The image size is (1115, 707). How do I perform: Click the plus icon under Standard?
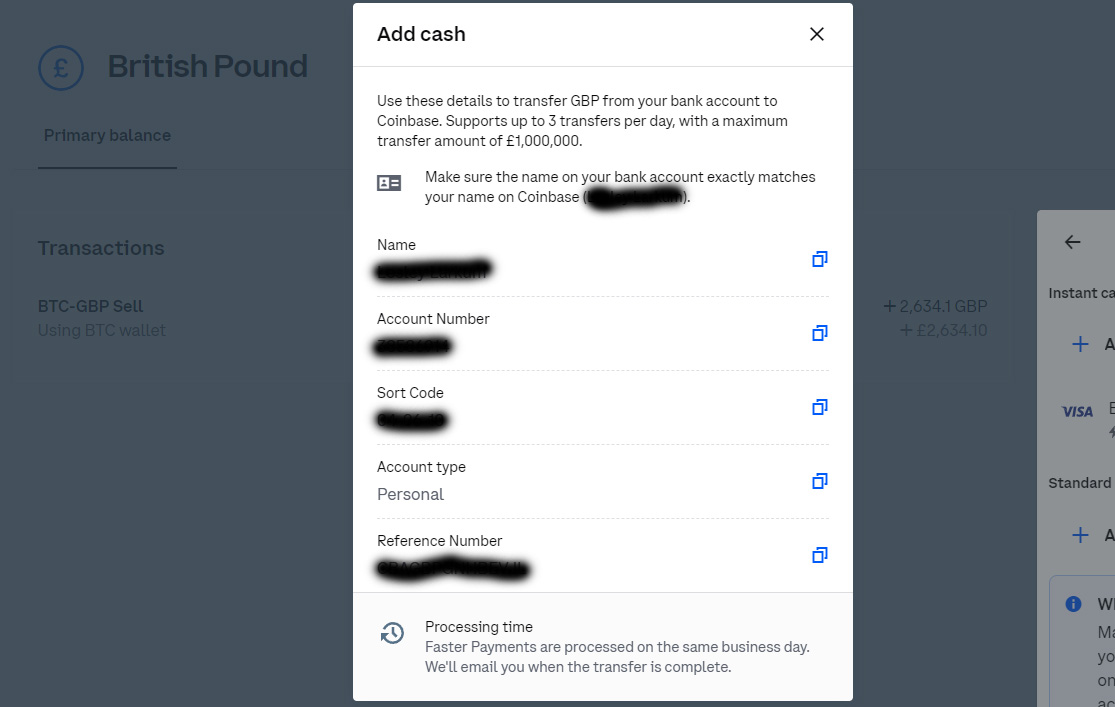[1079, 535]
